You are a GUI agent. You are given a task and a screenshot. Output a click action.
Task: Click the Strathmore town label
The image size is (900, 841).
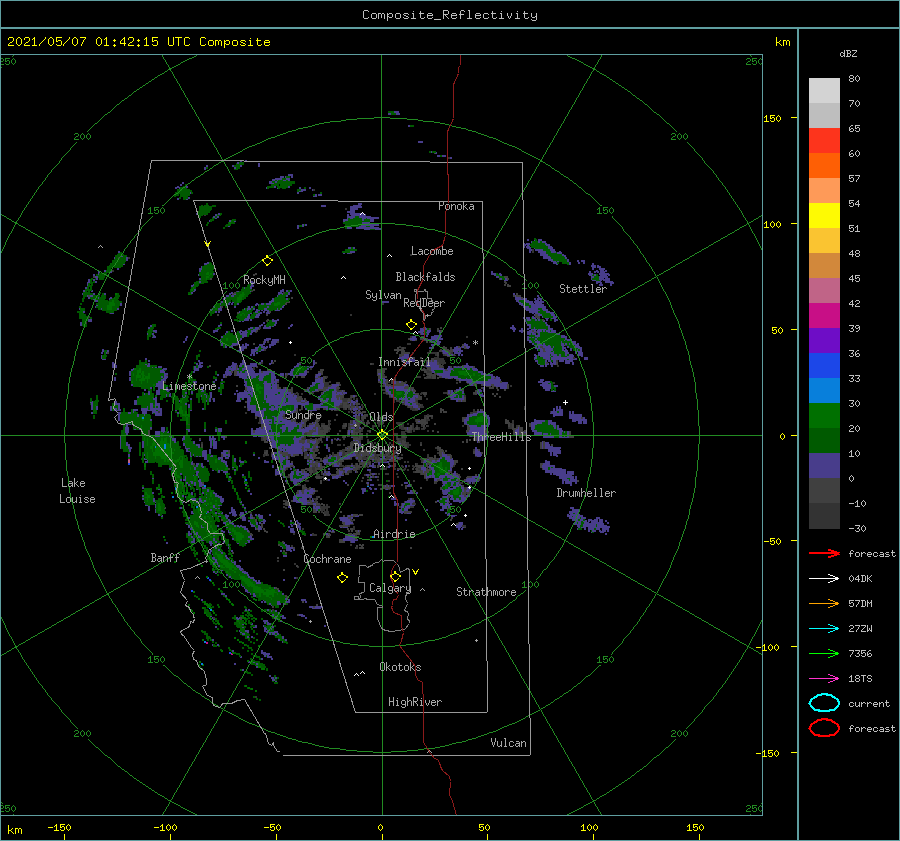tap(486, 592)
